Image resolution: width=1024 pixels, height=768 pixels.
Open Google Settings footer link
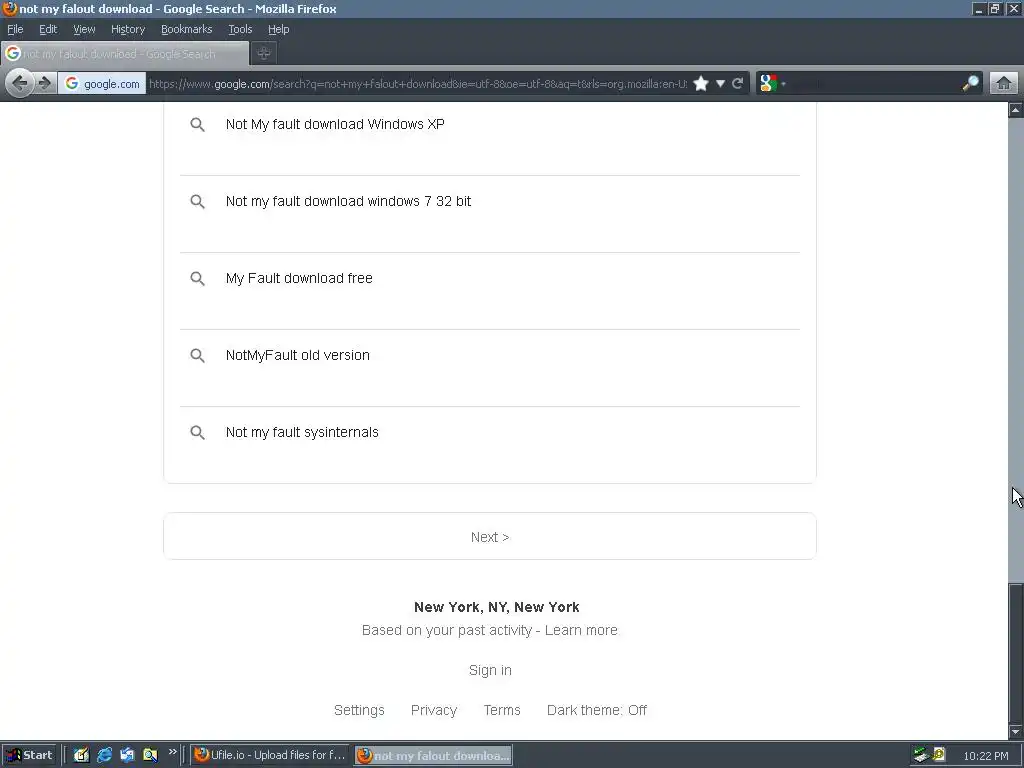[359, 710]
